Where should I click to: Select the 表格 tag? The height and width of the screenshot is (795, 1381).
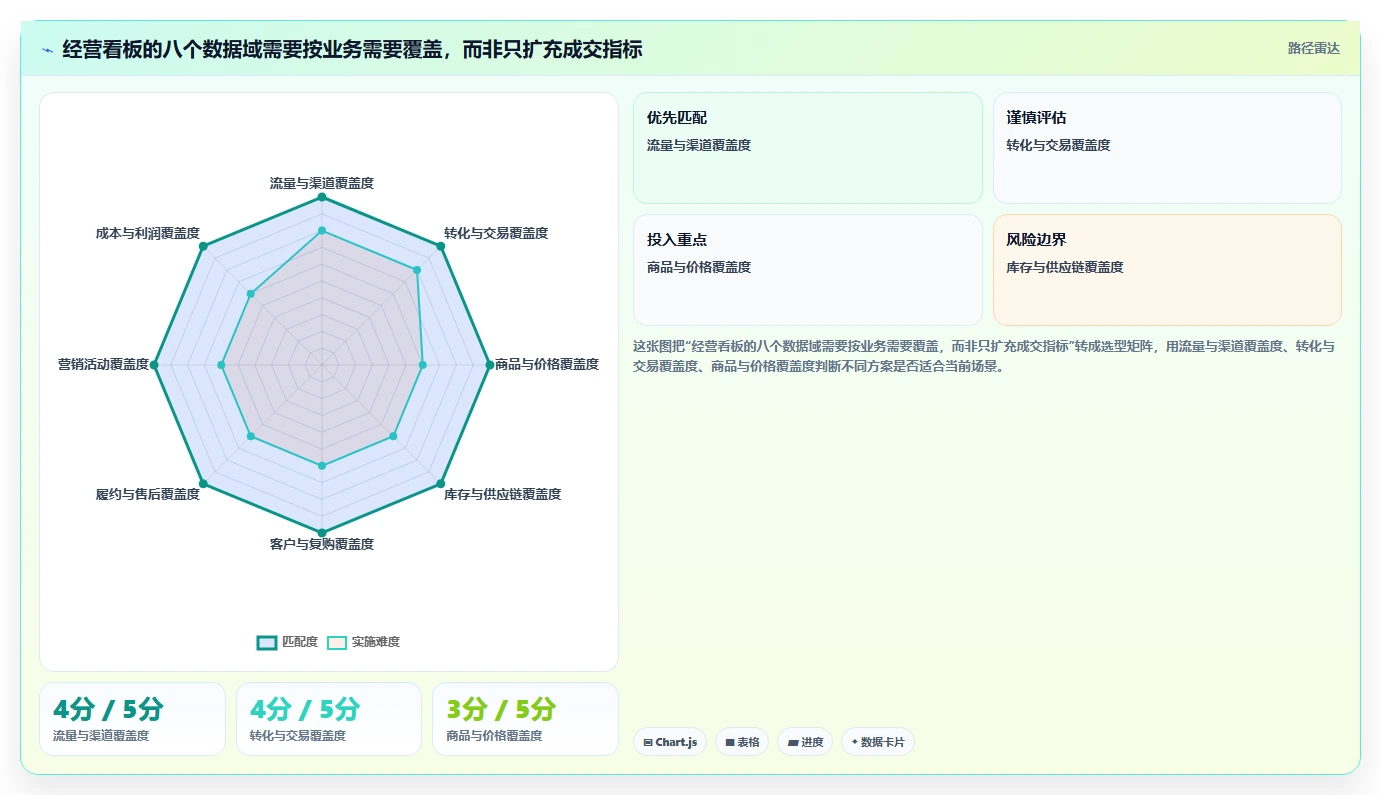(x=742, y=742)
